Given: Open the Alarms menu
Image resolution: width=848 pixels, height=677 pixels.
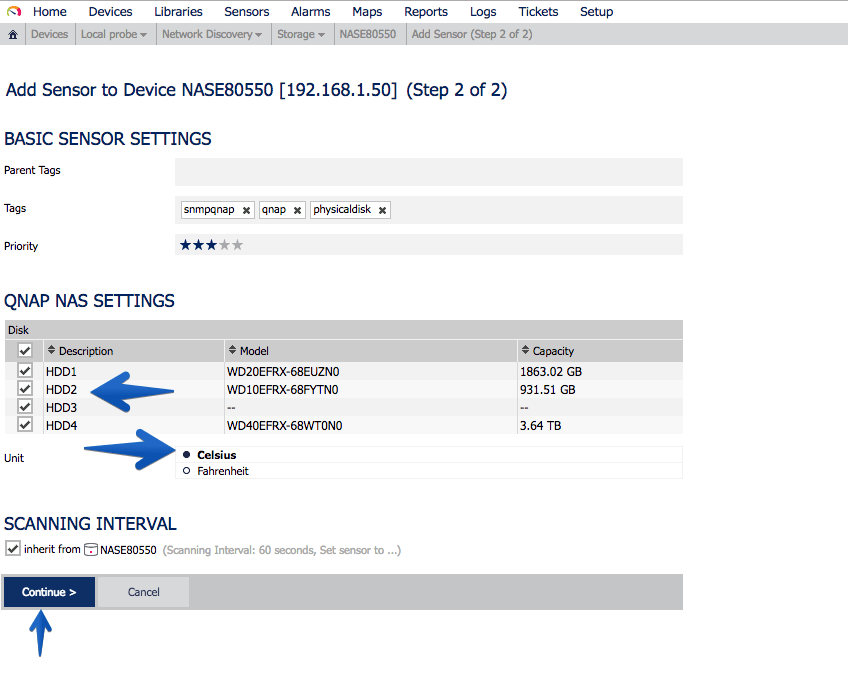Looking at the screenshot, I should tap(310, 11).
